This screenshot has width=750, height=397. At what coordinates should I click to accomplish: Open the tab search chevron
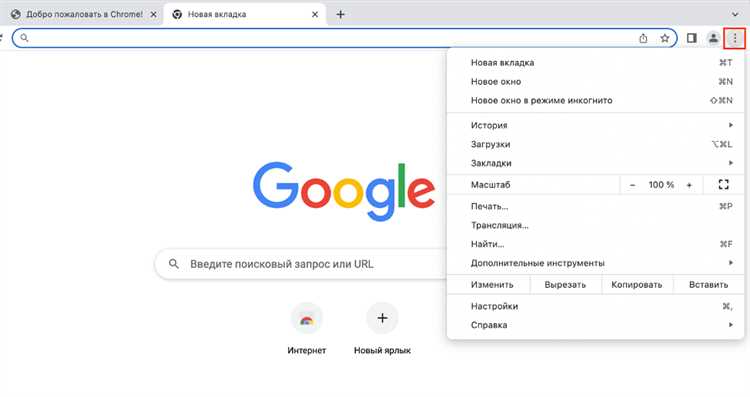[735, 14]
